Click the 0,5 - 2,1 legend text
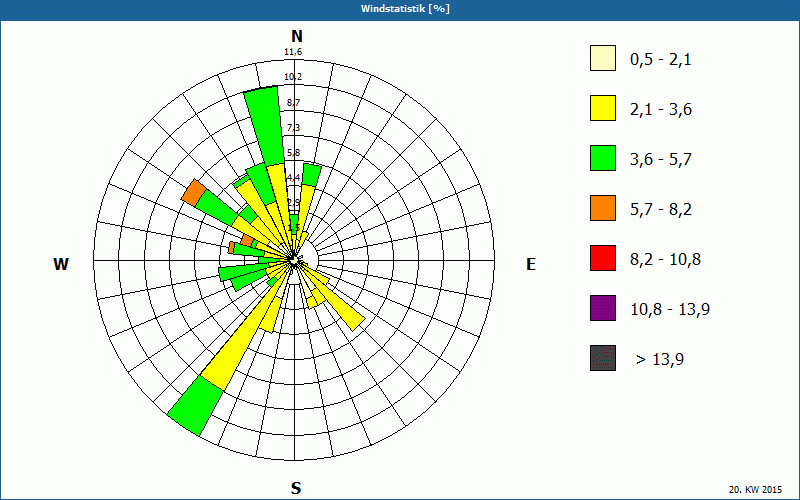 (661, 60)
